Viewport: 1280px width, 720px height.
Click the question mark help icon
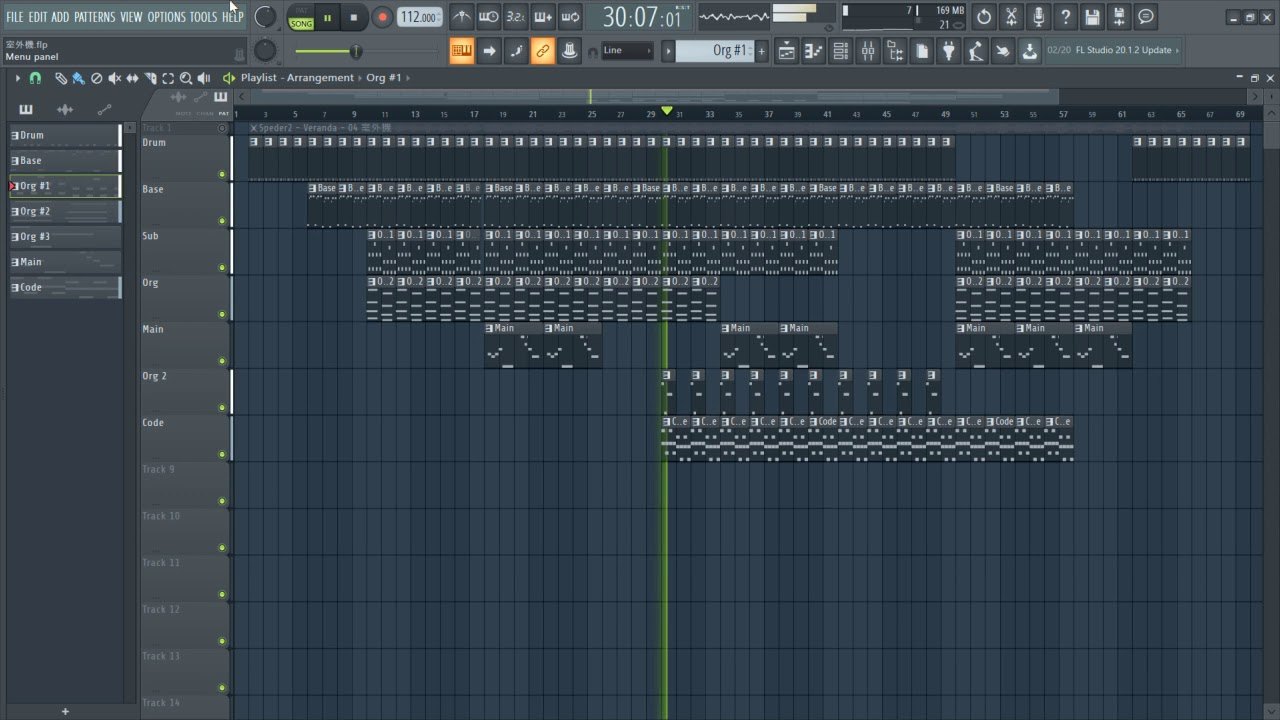click(1065, 17)
